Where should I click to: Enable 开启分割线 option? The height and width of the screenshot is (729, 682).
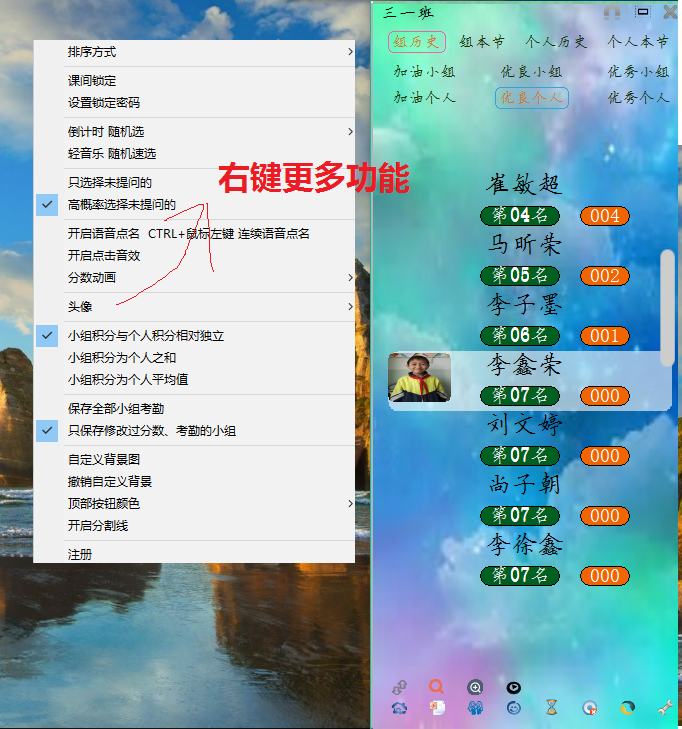click(x=195, y=526)
